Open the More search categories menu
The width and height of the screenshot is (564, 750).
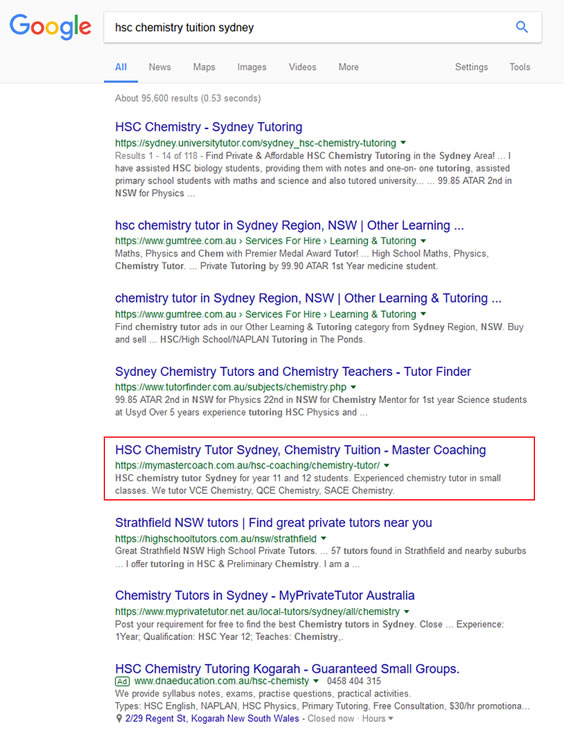tap(349, 67)
